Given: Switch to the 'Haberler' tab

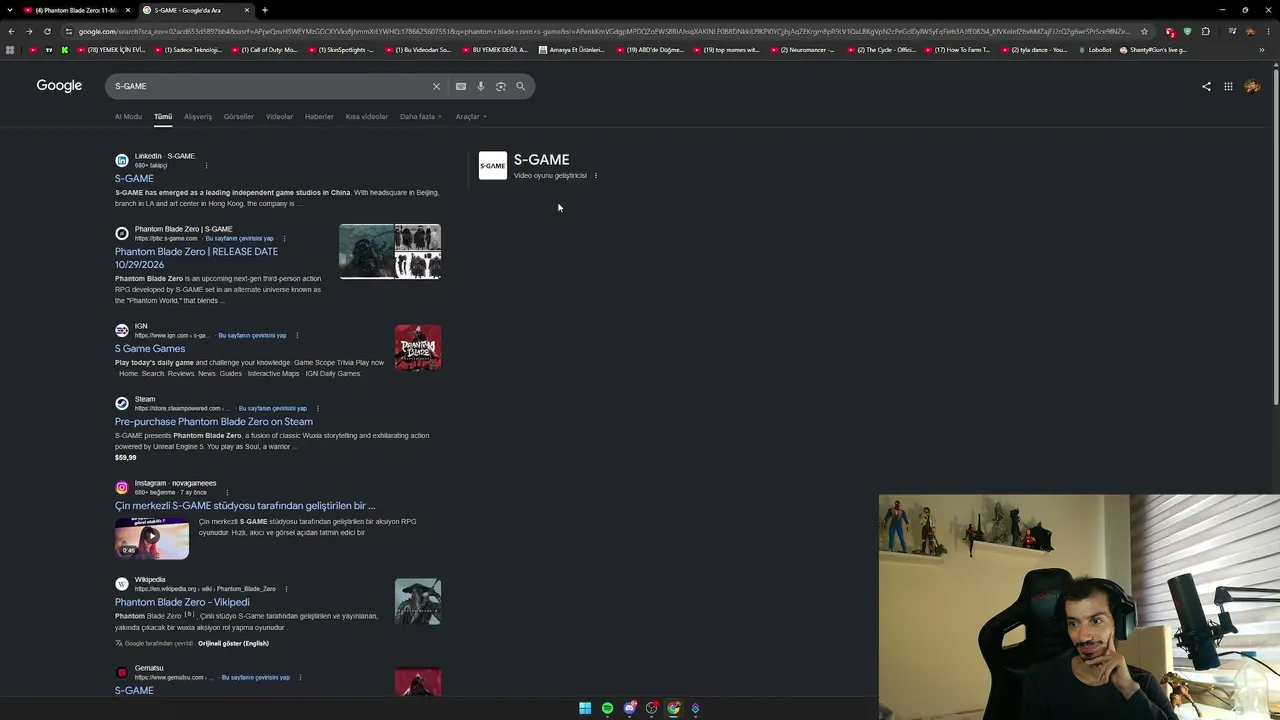Looking at the screenshot, I should point(319,117).
